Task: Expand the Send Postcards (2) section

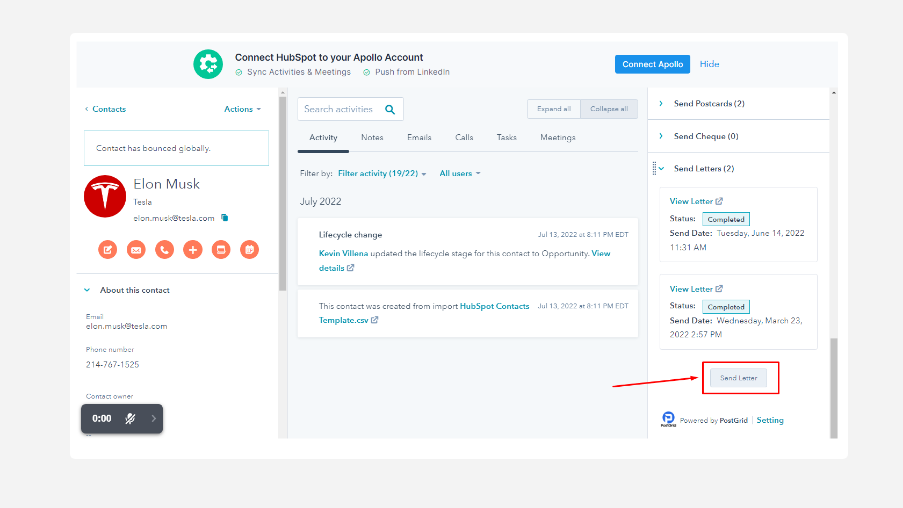Action: (x=661, y=104)
